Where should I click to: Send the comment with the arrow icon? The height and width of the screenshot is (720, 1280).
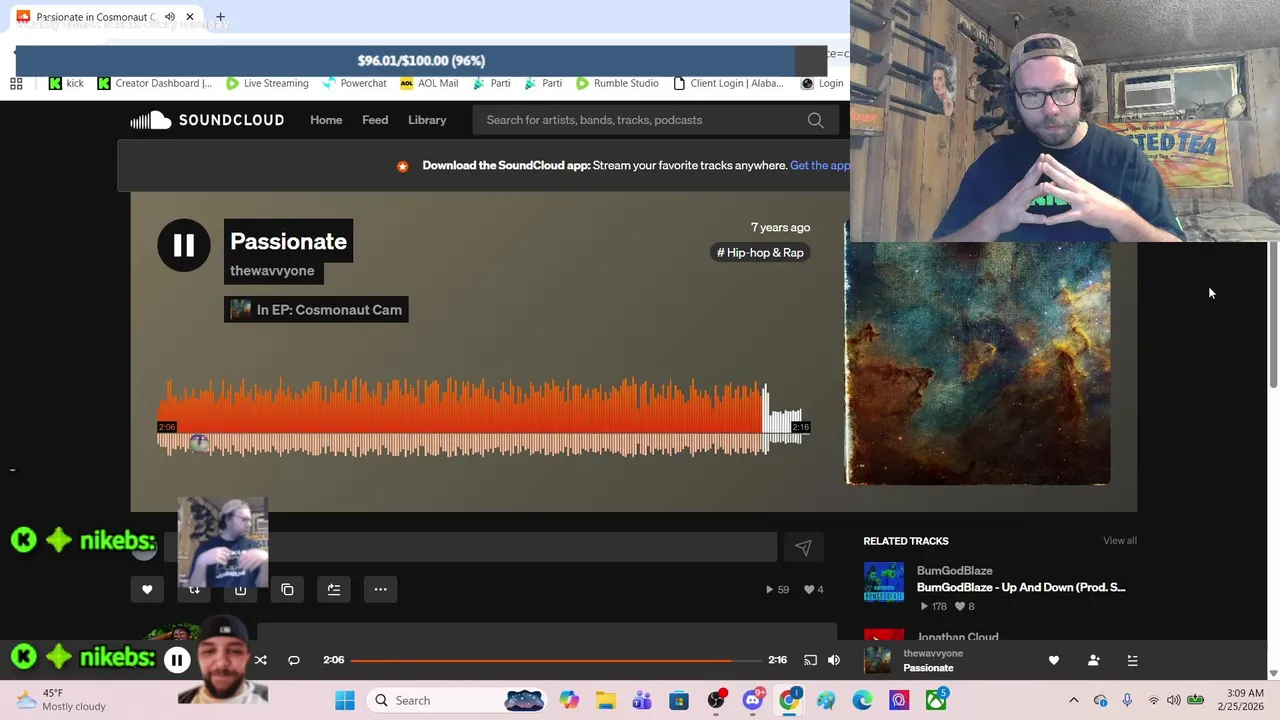click(x=803, y=547)
